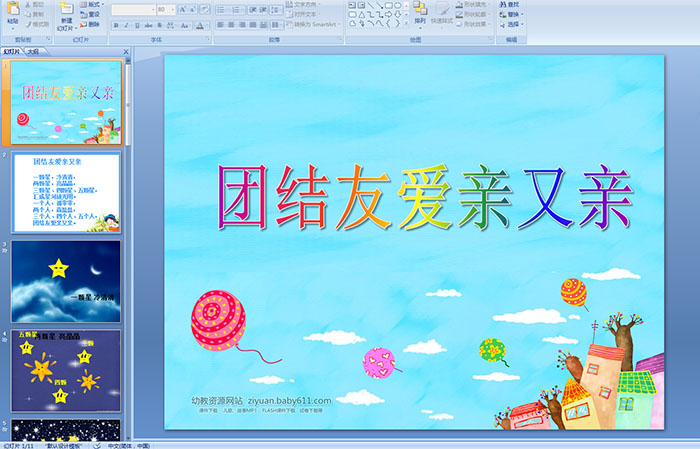This screenshot has width=700, height=449.
Task: Select the Triangle shape
Action: pos(361,15)
